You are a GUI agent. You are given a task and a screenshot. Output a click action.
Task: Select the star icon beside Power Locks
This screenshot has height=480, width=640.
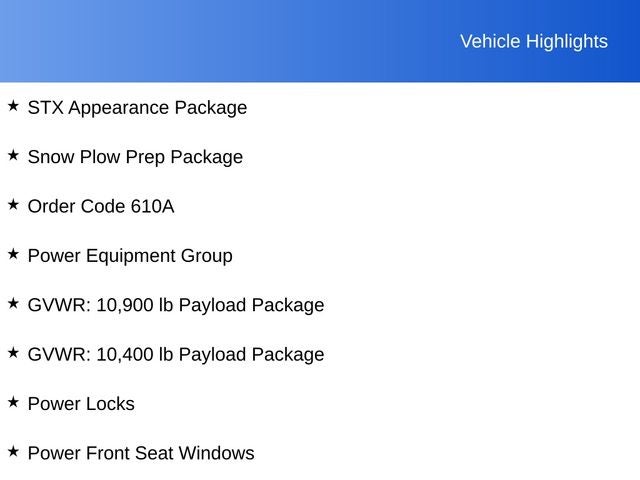click(x=13, y=402)
